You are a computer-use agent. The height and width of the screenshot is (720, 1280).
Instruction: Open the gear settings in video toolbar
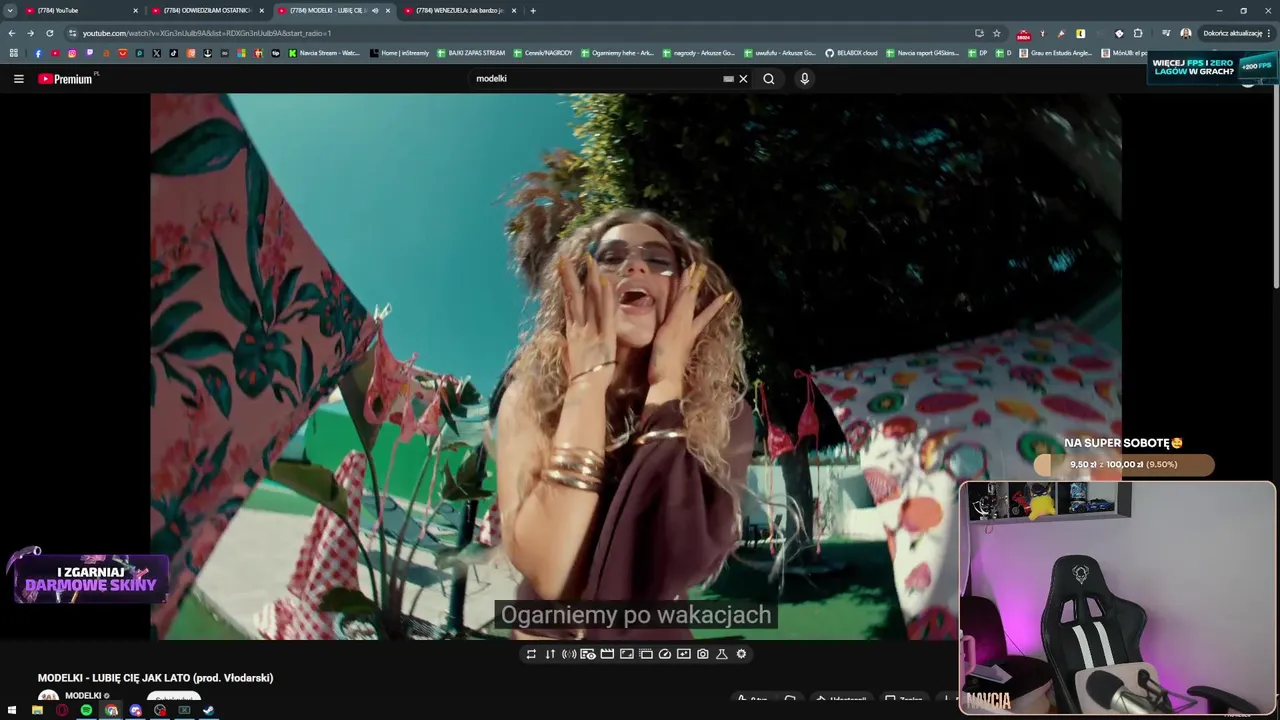point(741,654)
